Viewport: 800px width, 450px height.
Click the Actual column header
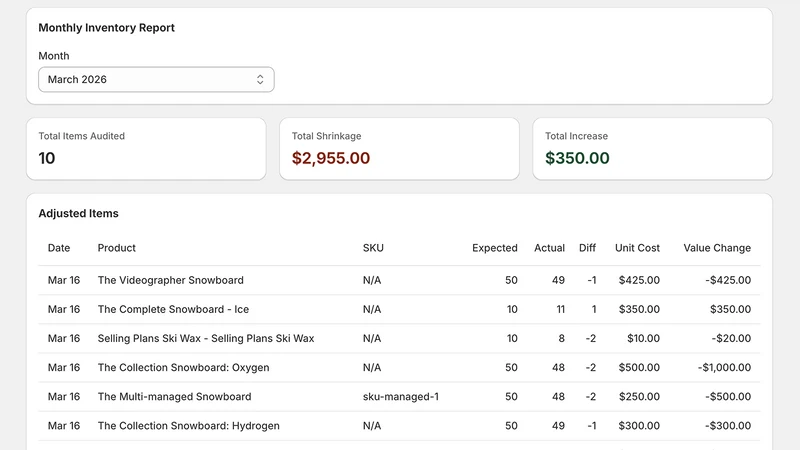coord(549,248)
